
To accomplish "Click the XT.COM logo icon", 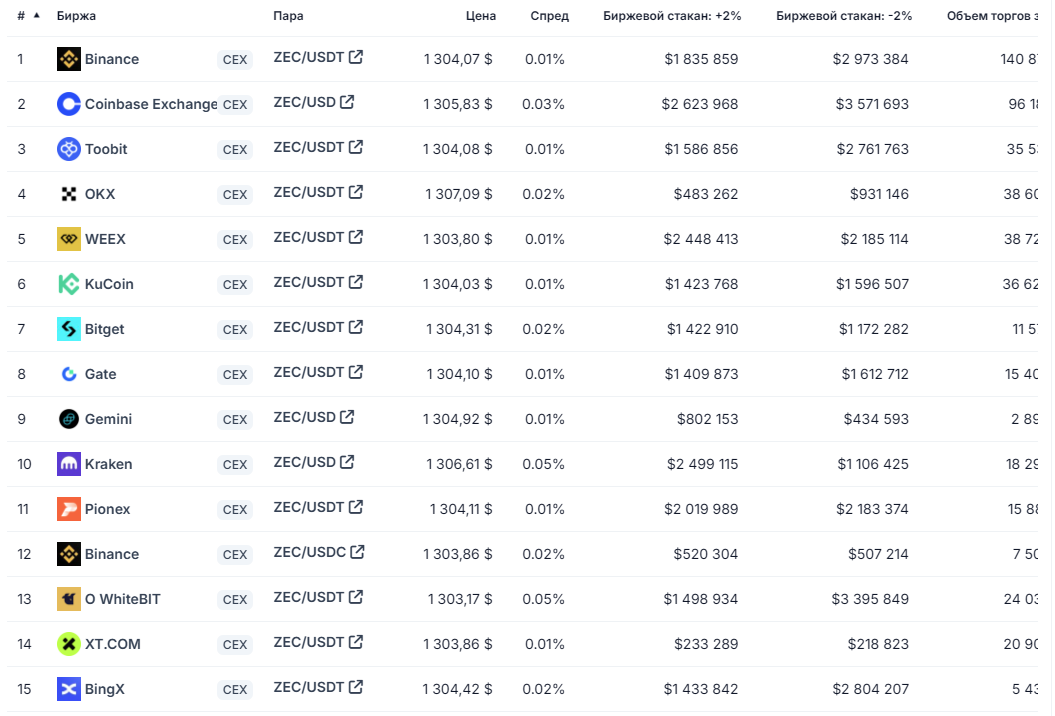I will 69,644.
